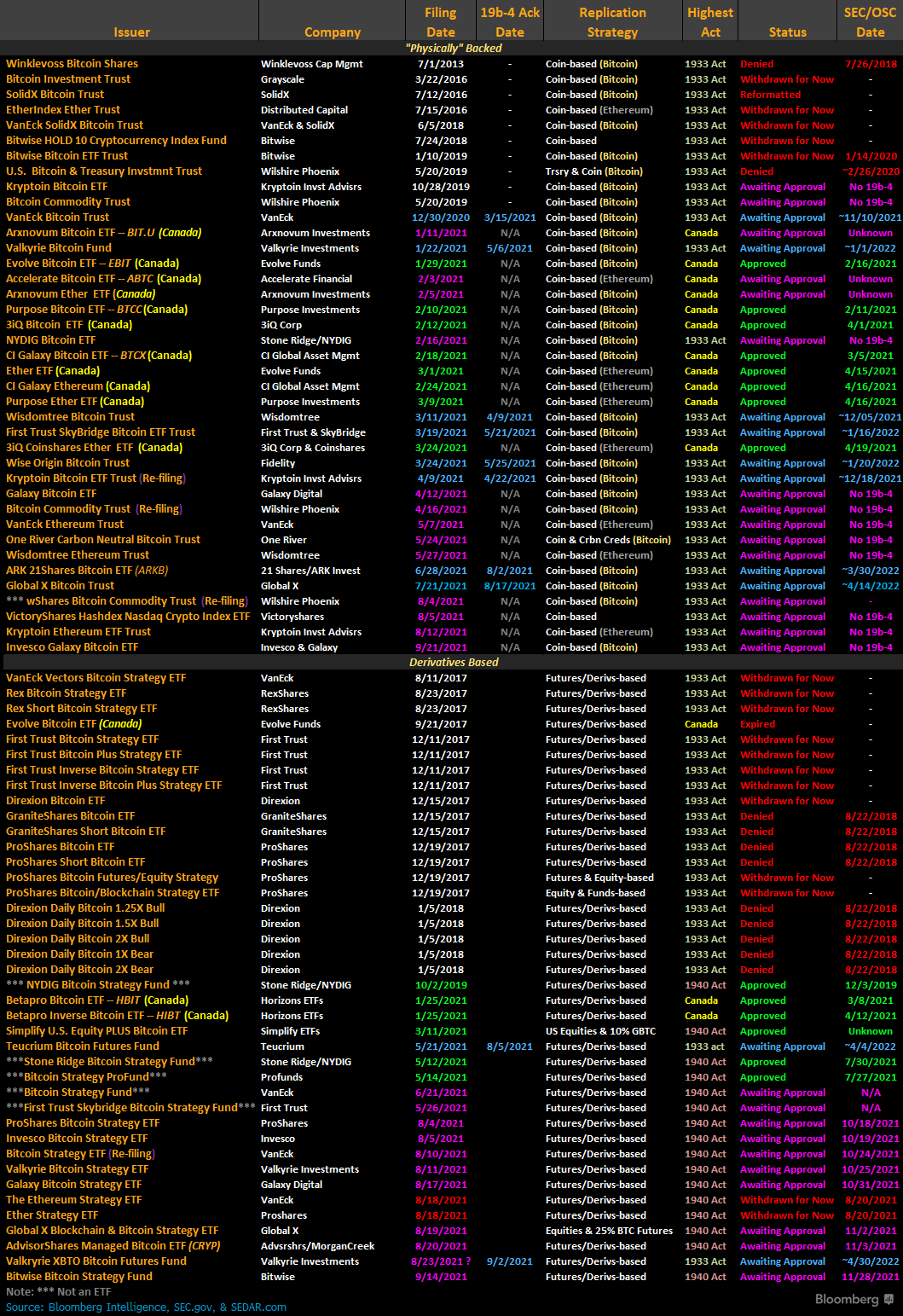This screenshot has height=1316, width=903.
Task: Select the Highest Act column header
Action: 710,22
